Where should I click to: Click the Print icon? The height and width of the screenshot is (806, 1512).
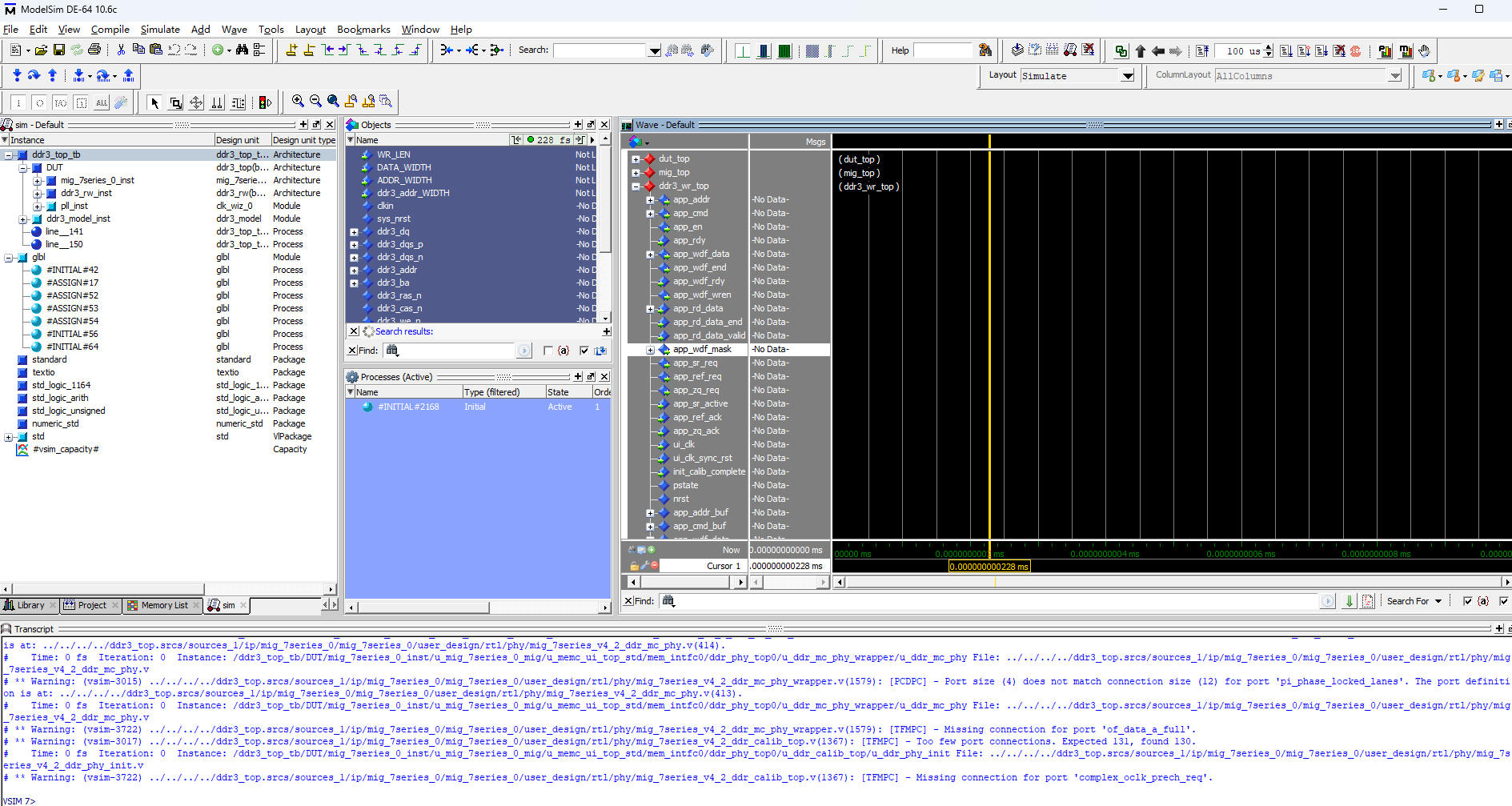(x=94, y=50)
